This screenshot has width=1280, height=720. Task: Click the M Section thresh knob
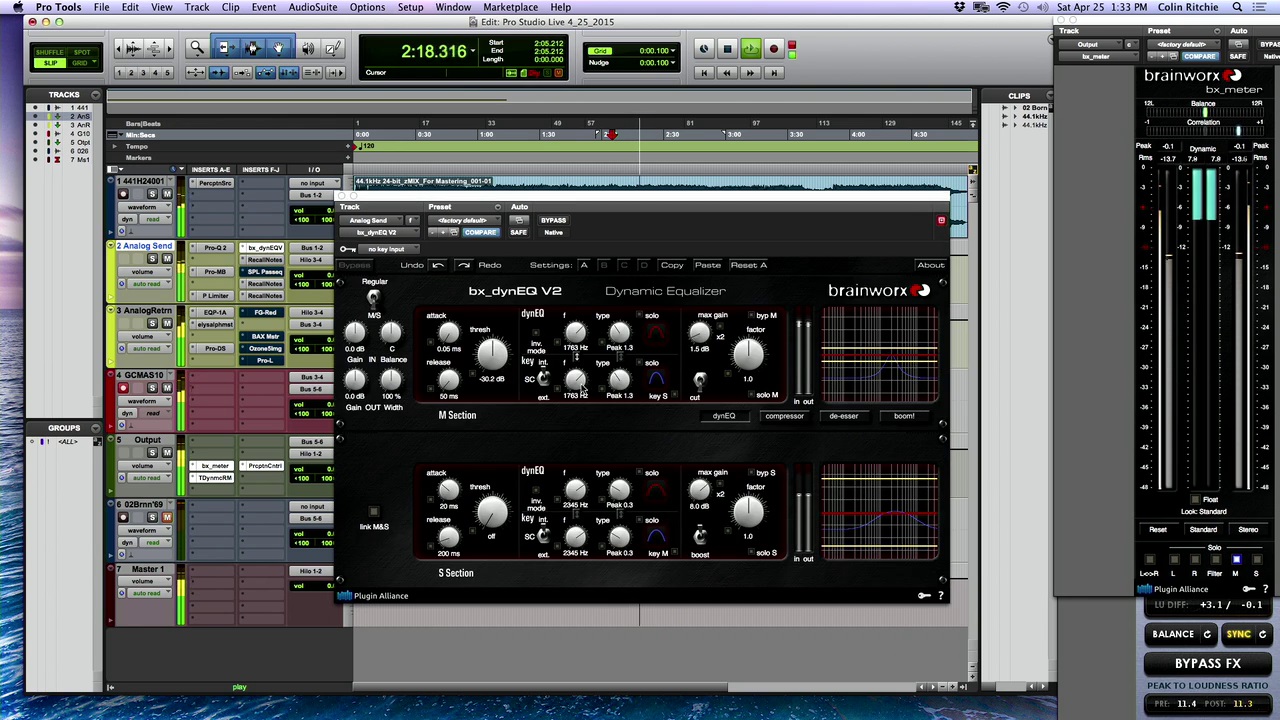pyautogui.click(x=491, y=353)
